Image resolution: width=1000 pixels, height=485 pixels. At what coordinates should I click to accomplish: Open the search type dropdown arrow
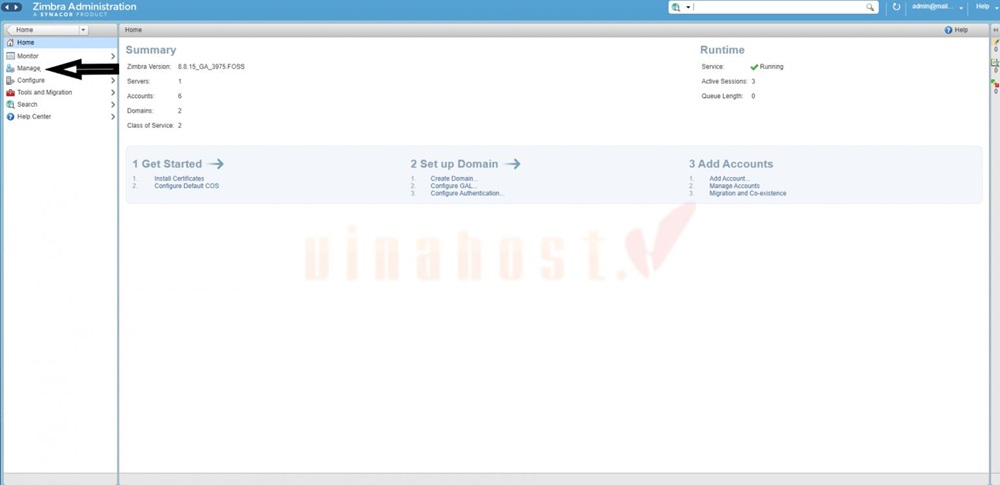[x=688, y=8]
